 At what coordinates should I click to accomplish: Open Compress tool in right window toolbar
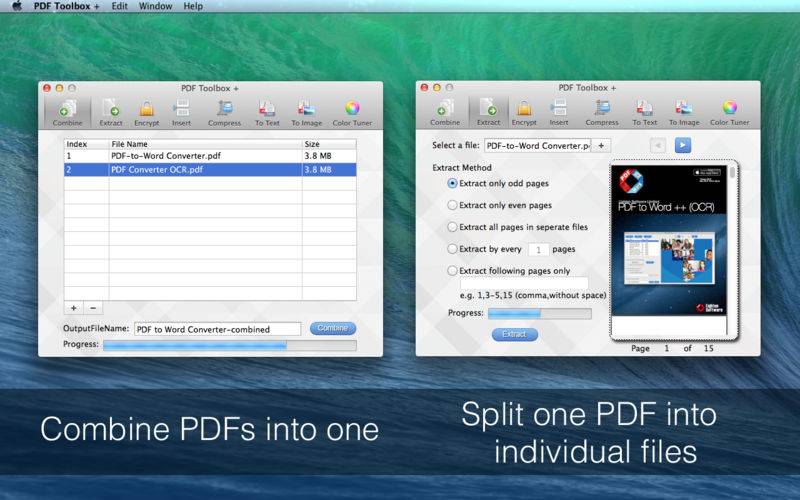602,112
